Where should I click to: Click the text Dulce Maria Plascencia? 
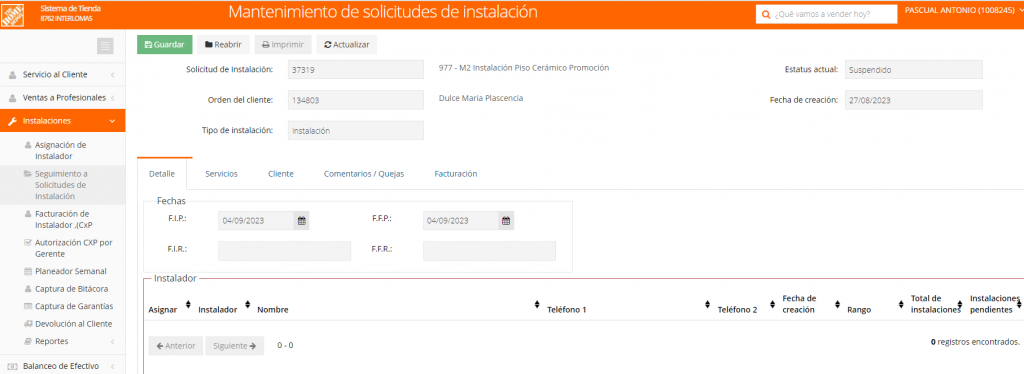click(x=481, y=99)
